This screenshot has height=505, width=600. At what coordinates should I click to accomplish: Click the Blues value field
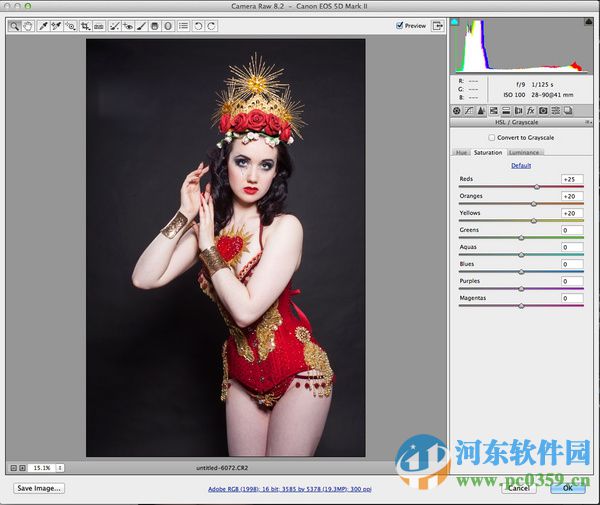pyautogui.click(x=572, y=264)
